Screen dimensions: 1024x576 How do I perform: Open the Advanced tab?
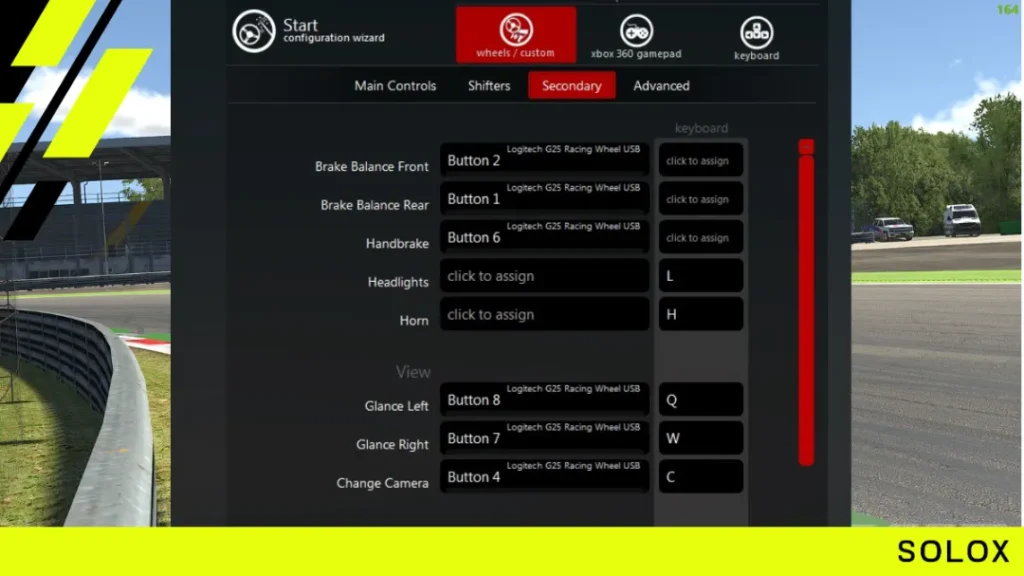(x=661, y=86)
